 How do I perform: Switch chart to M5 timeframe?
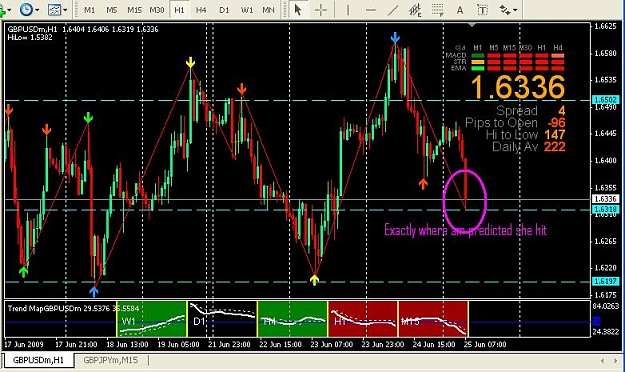pos(112,10)
